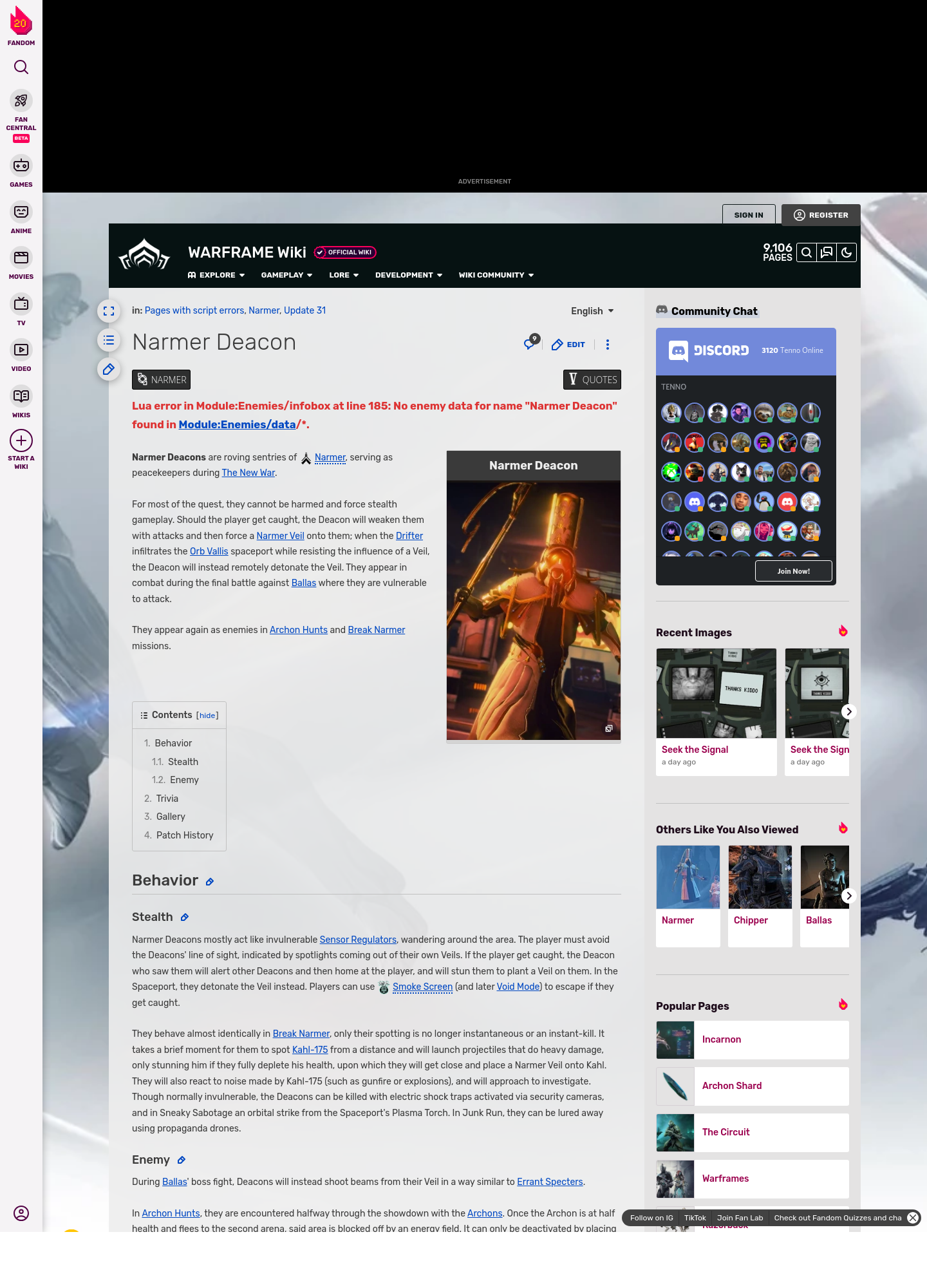Click Join Now on Discord widget
This screenshot has height=1288, width=927.
pos(793,571)
